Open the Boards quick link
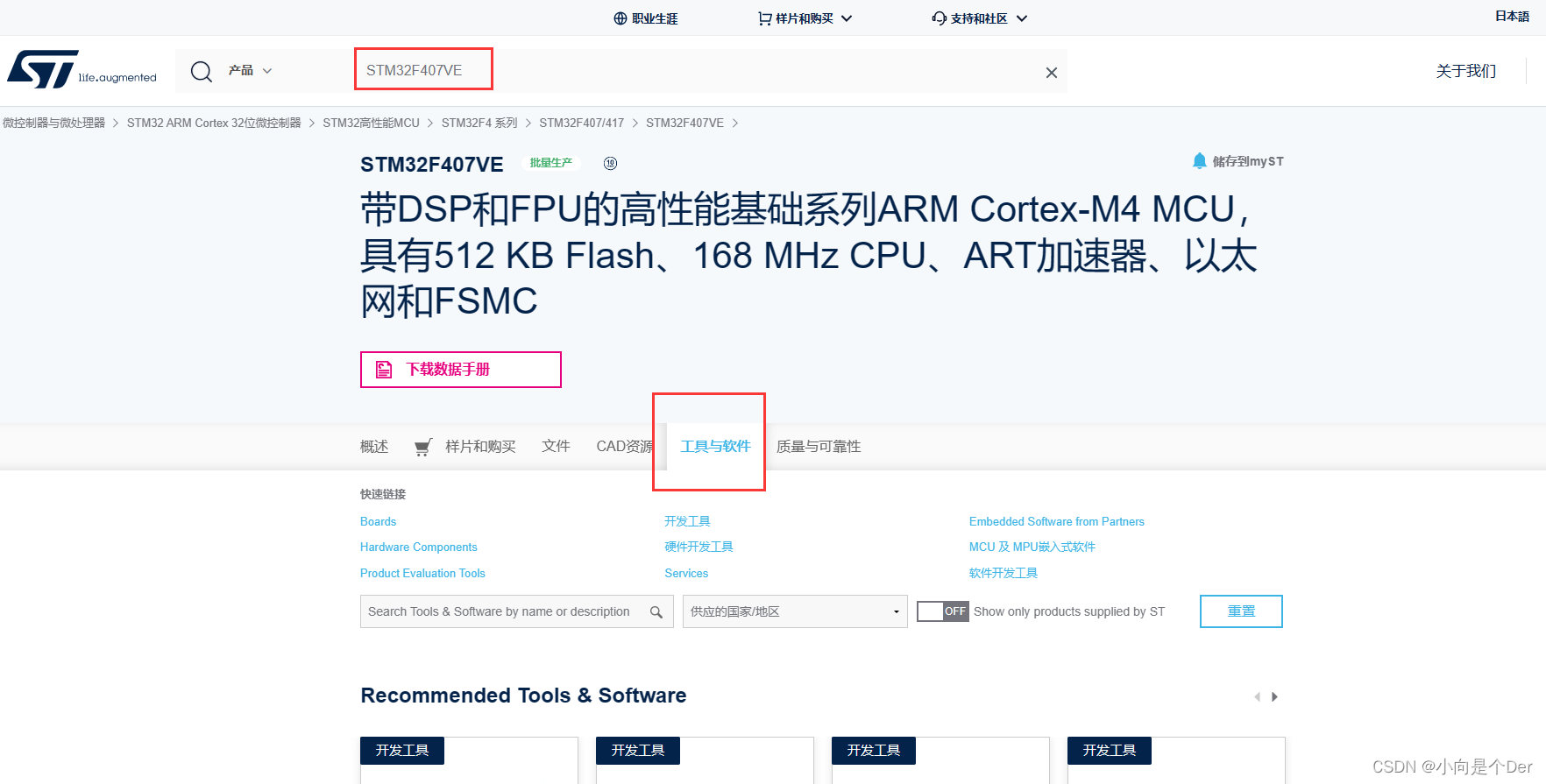The image size is (1546, 784). click(x=379, y=521)
